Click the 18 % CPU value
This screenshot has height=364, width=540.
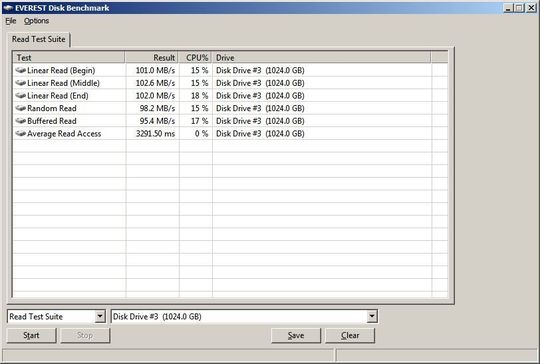200,95
